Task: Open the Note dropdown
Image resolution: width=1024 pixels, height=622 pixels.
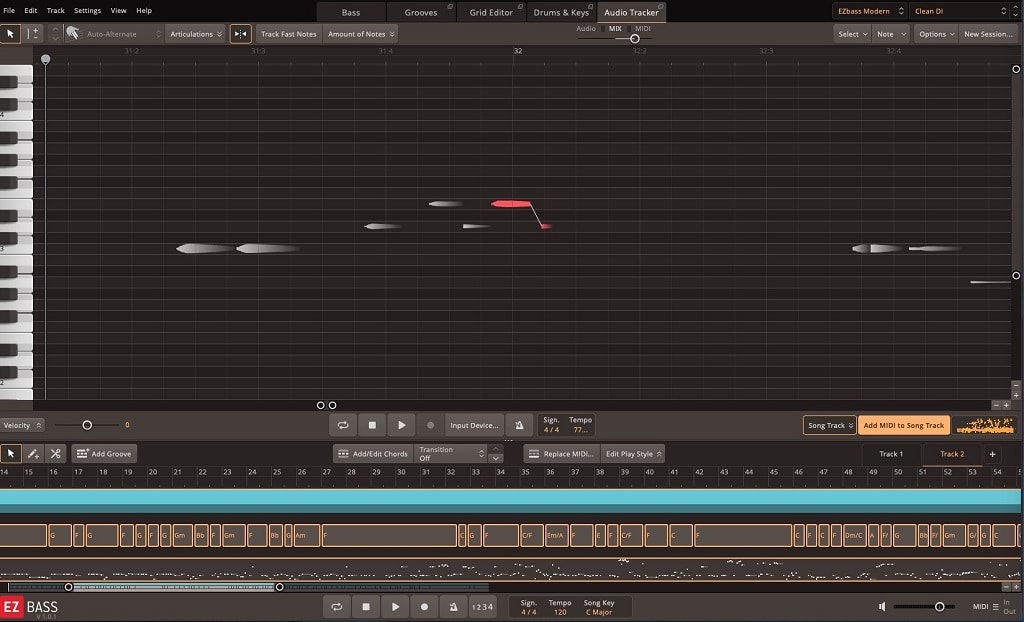Action: (891, 34)
